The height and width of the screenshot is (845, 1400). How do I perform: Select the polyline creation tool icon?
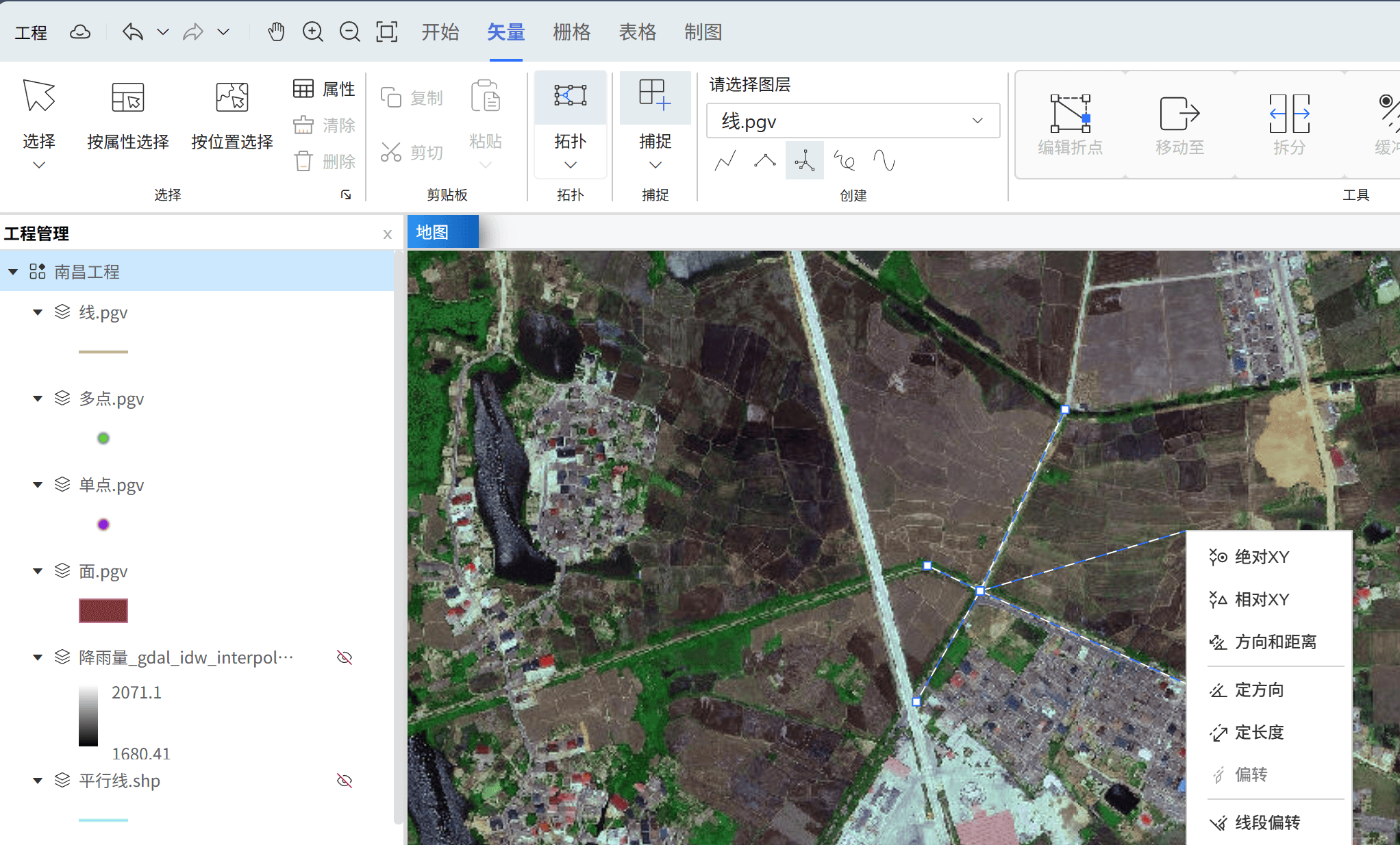725,161
